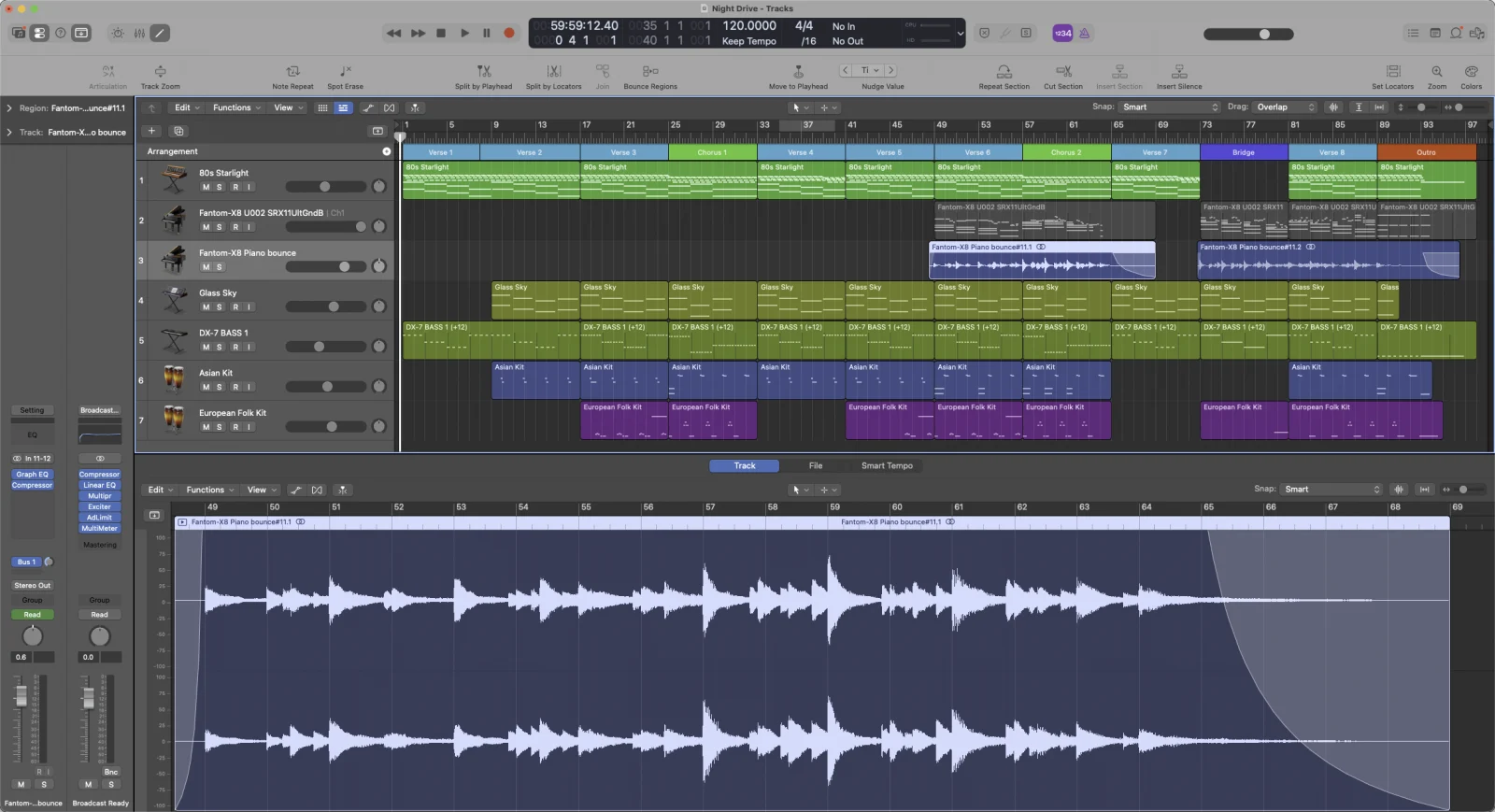The width and height of the screenshot is (1495, 812).
Task: Click the Note Repeat icon
Action: 292,71
